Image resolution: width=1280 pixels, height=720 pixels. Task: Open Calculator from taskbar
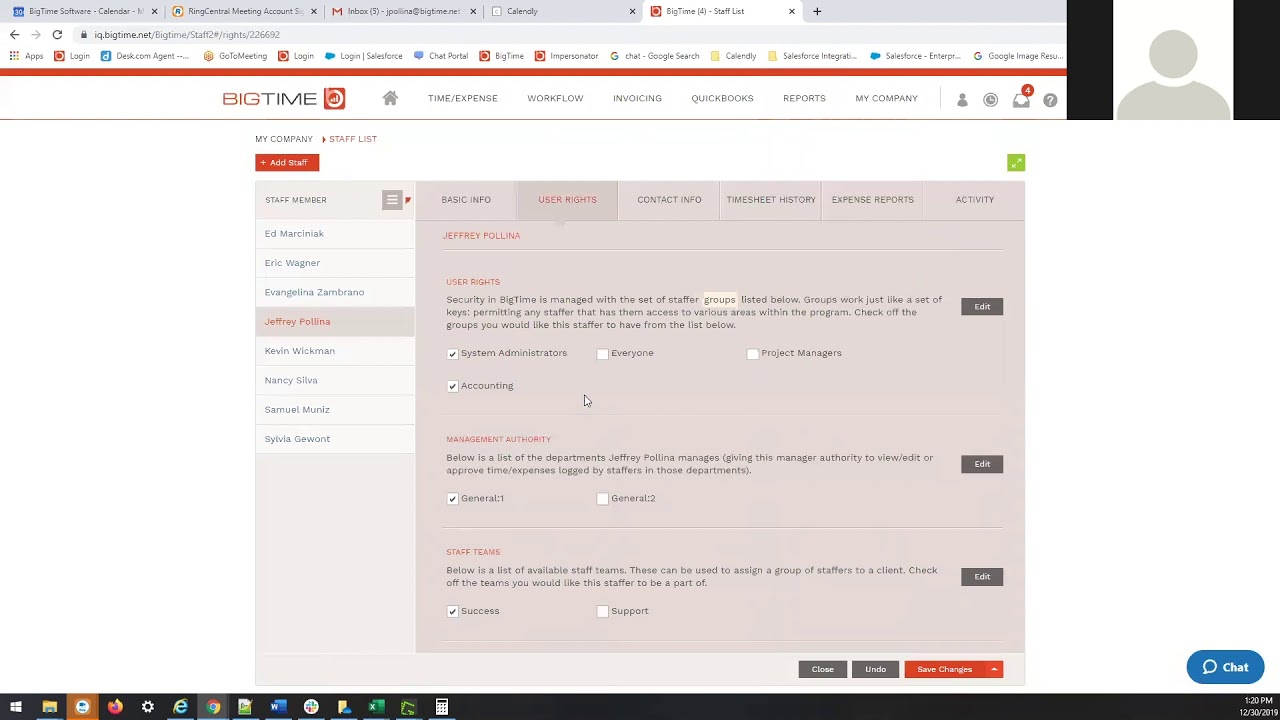coord(441,707)
